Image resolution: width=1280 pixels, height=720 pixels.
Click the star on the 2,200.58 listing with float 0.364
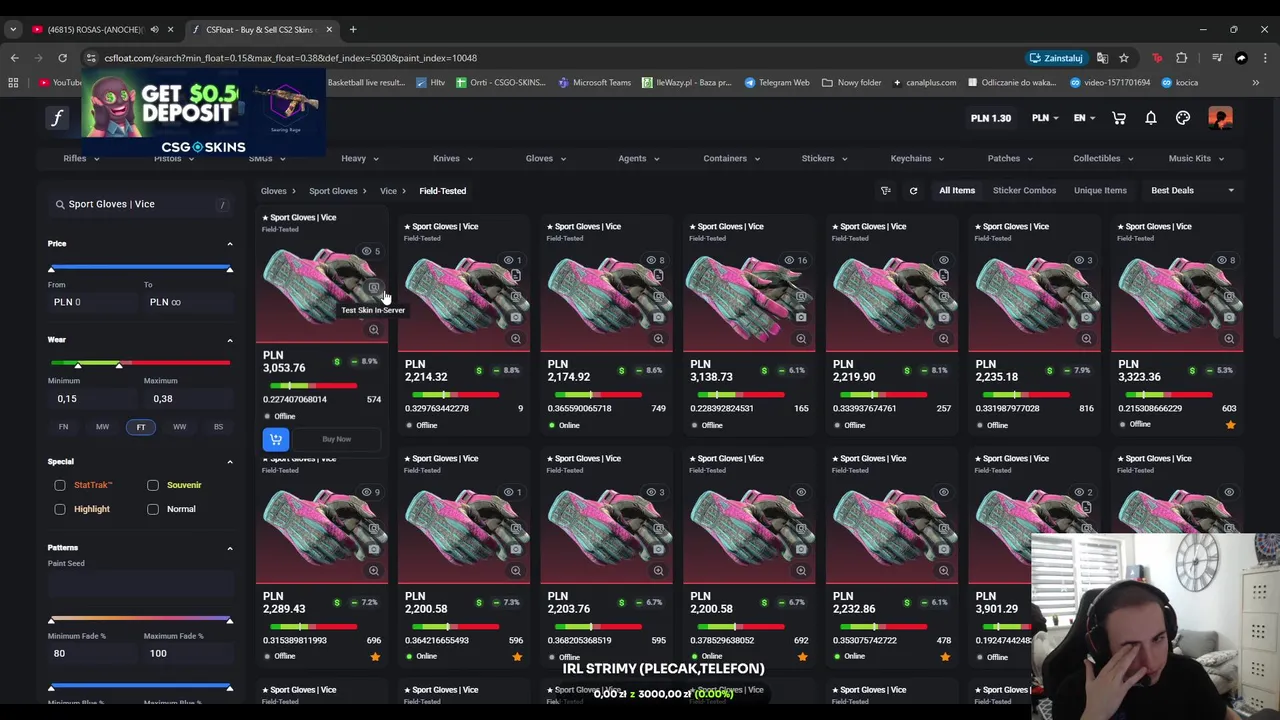pos(517,657)
